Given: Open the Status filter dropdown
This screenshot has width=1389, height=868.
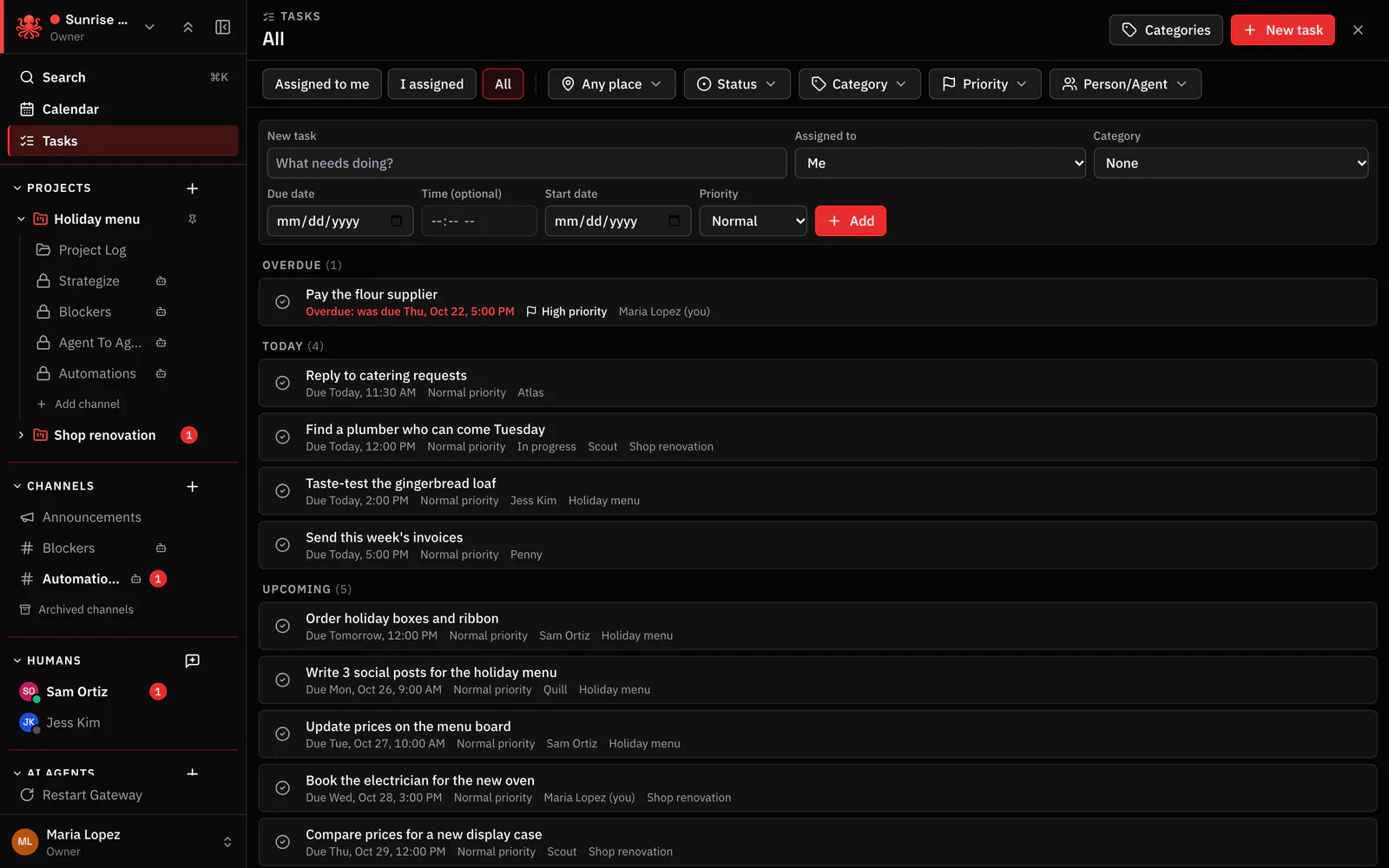Looking at the screenshot, I should tap(737, 84).
